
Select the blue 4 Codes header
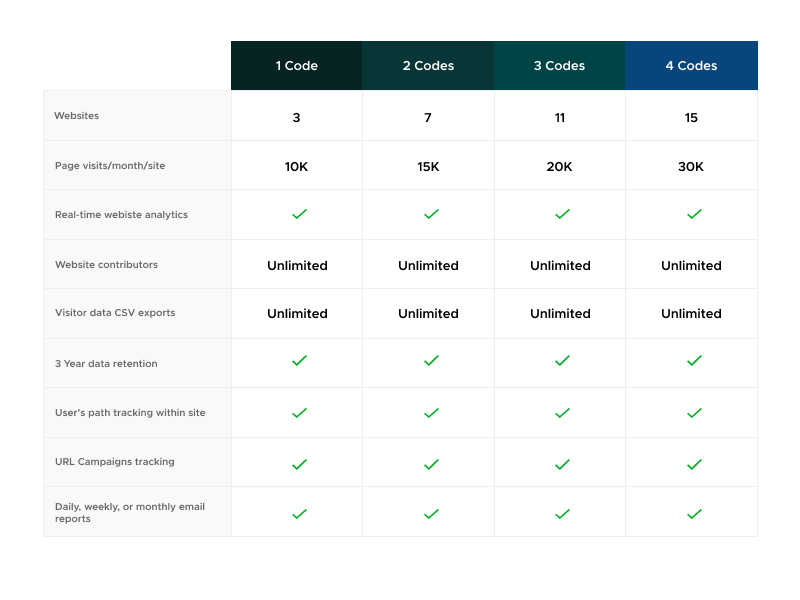tap(691, 66)
